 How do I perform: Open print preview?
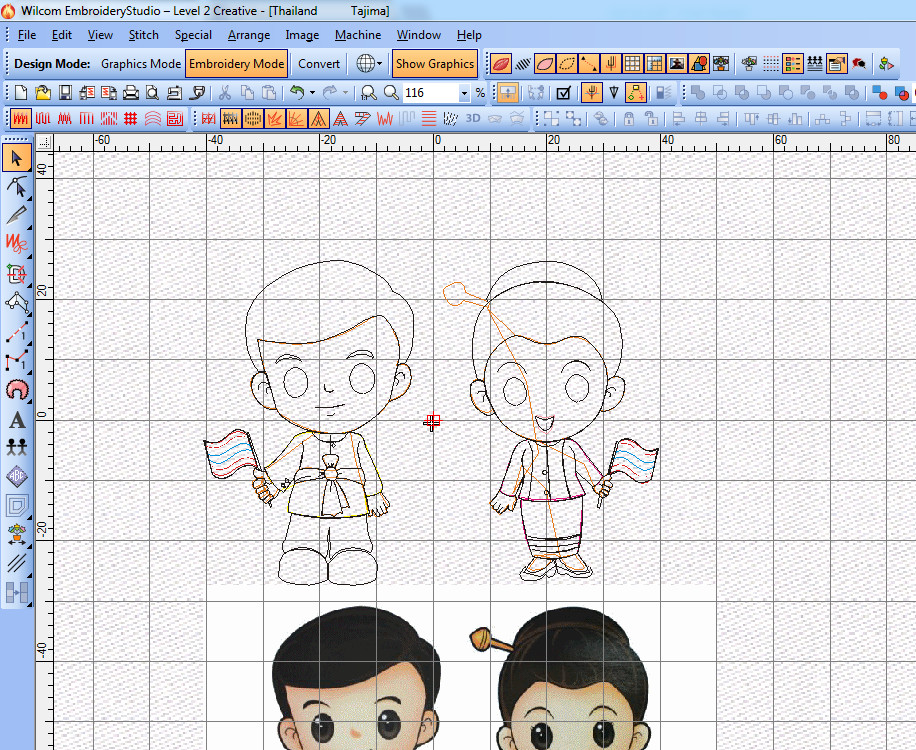tap(152, 92)
